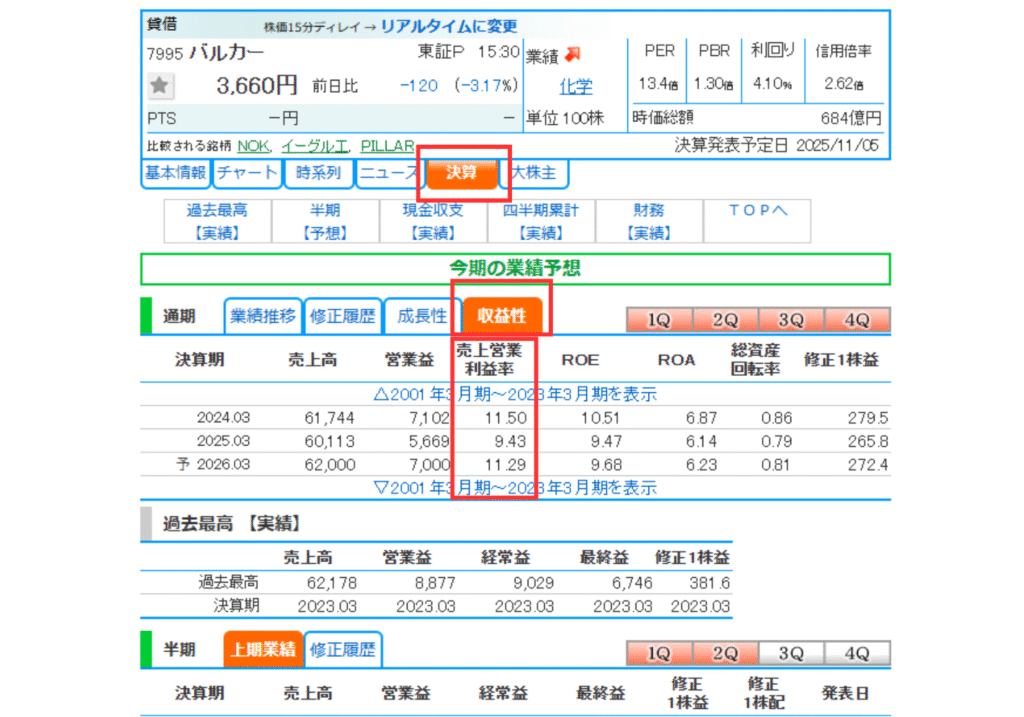Toggle the 1Q button in 通期 section
1024x717 pixels.
pos(659,320)
